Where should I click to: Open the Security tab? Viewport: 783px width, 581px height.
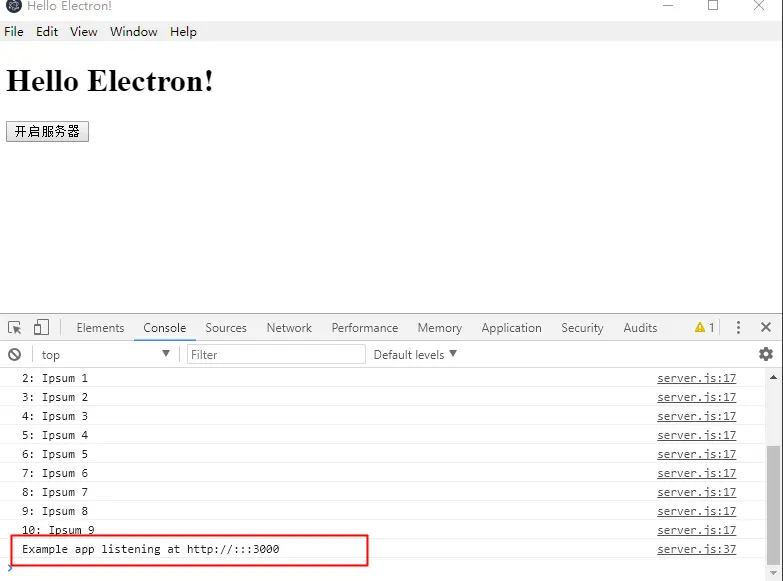582,328
